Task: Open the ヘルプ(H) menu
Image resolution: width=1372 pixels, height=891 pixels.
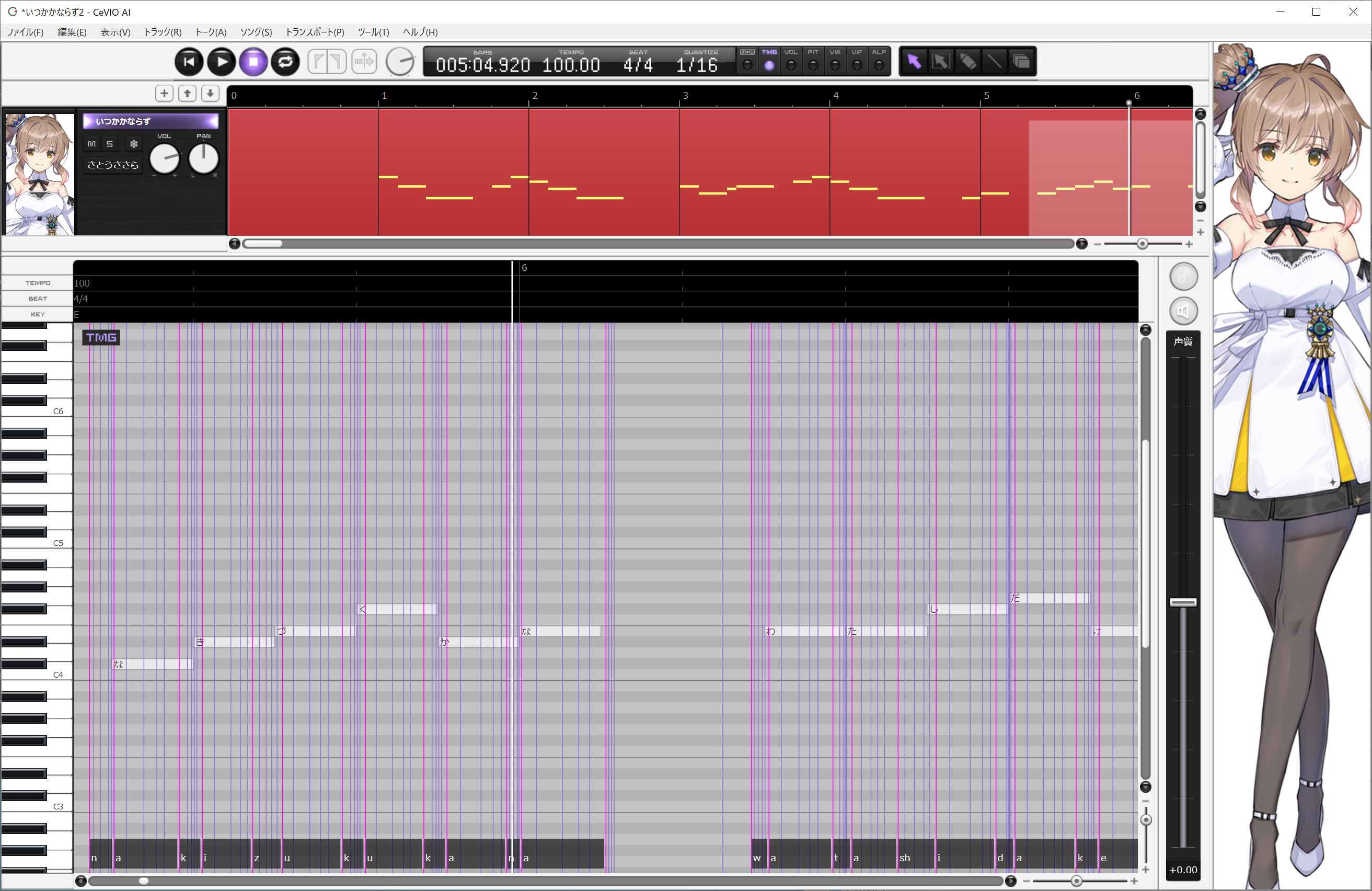Action: pyautogui.click(x=420, y=32)
